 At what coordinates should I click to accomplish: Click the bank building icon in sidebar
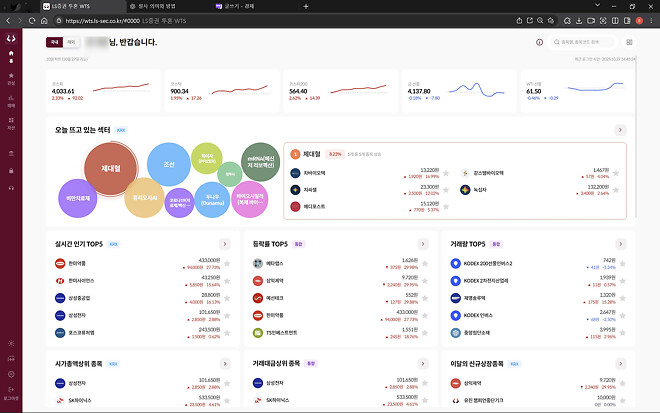point(11,153)
